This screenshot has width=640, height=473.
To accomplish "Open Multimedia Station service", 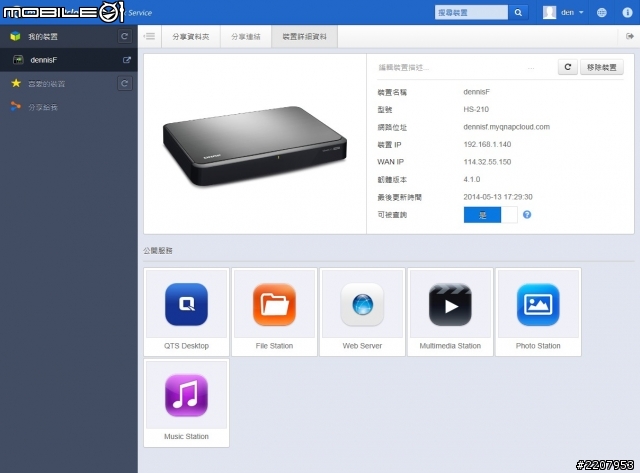I will 450,304.
